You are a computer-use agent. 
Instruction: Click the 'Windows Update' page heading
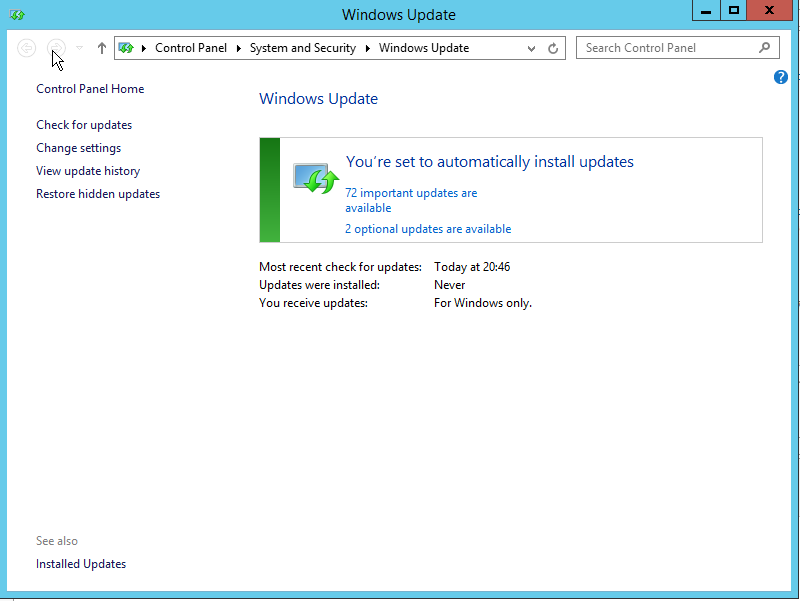318,98
